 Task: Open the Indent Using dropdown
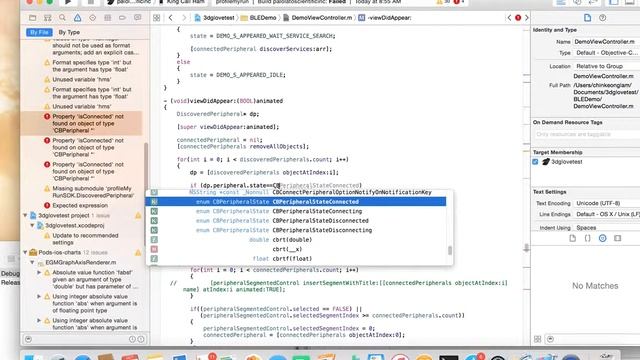tap(607, 228)
